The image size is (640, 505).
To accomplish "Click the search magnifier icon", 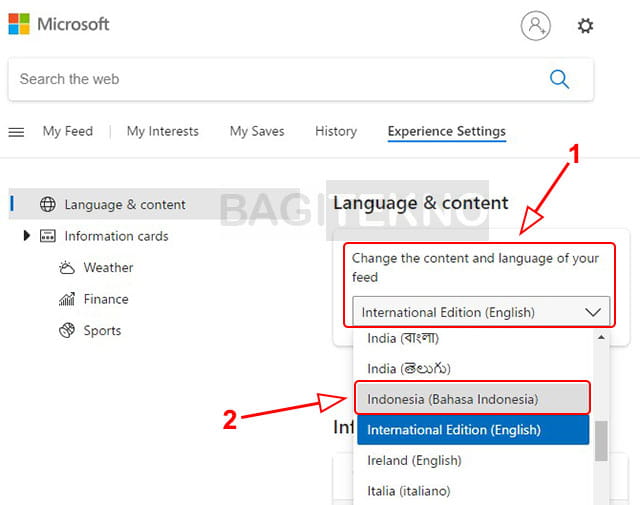I will pos(559,79).
